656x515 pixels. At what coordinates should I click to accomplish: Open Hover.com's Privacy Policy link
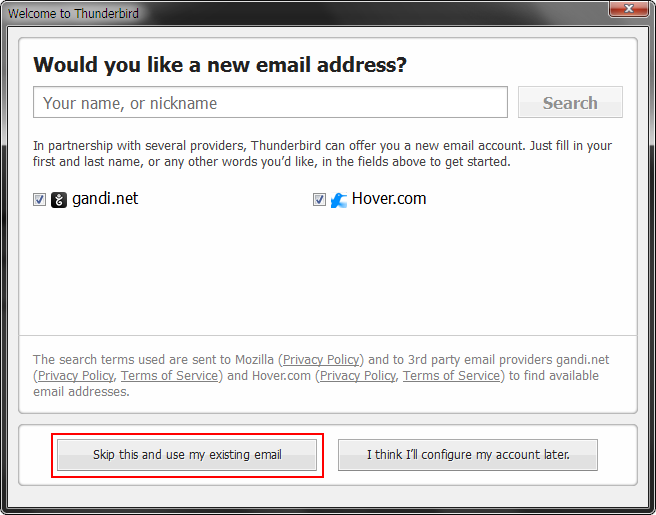pos(358,376)
